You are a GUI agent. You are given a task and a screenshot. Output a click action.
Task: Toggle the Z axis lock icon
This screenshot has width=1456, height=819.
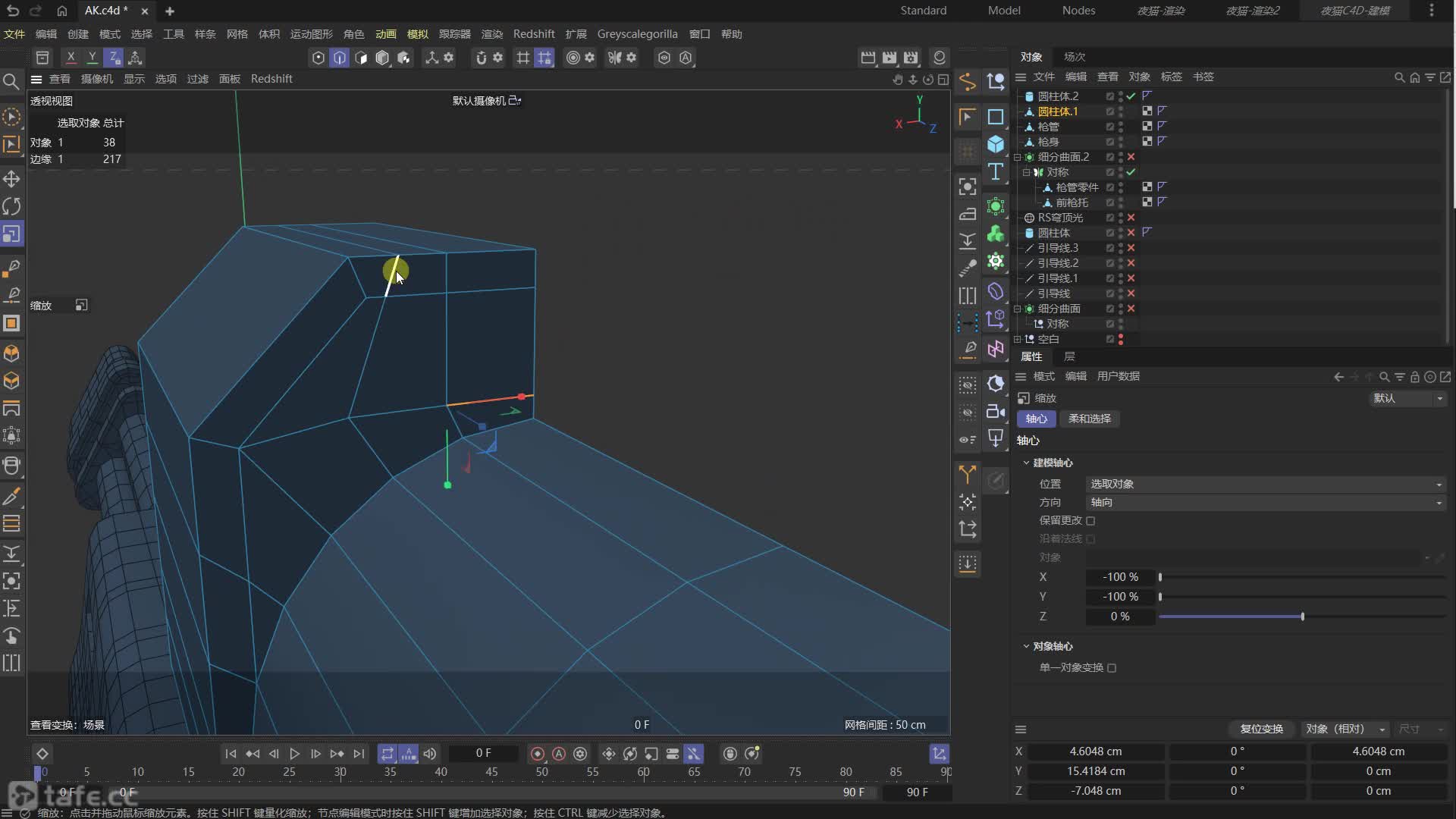[x=113, y=58]
